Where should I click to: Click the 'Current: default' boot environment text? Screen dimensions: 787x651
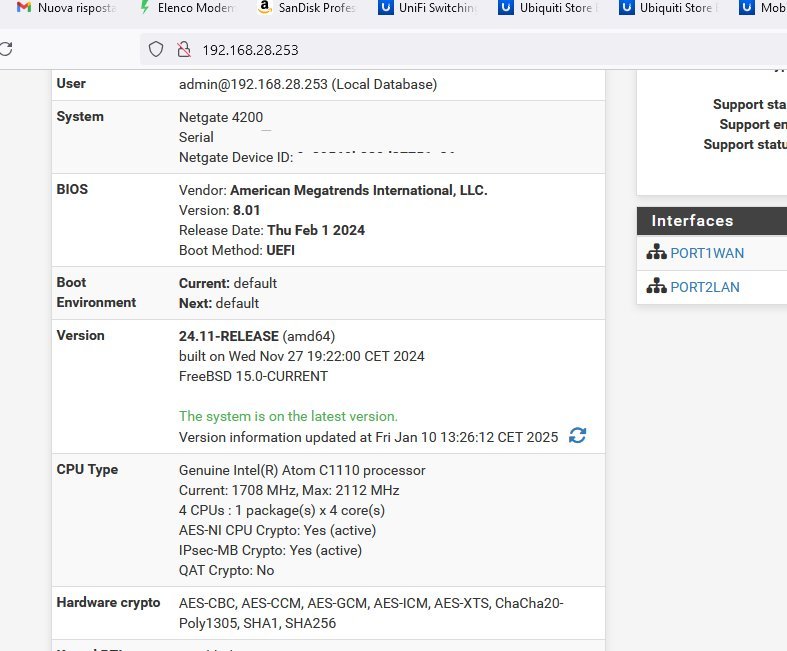228,283
